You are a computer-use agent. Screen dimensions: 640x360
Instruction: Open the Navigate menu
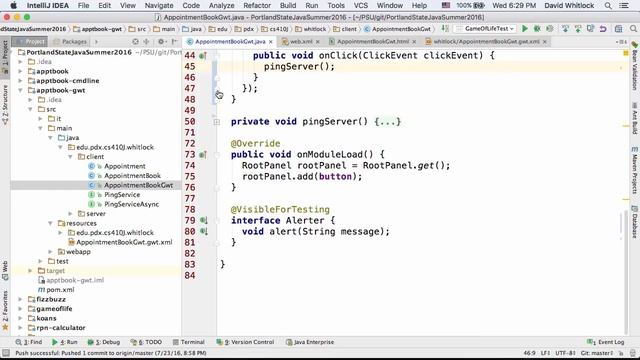pos(159,6)
